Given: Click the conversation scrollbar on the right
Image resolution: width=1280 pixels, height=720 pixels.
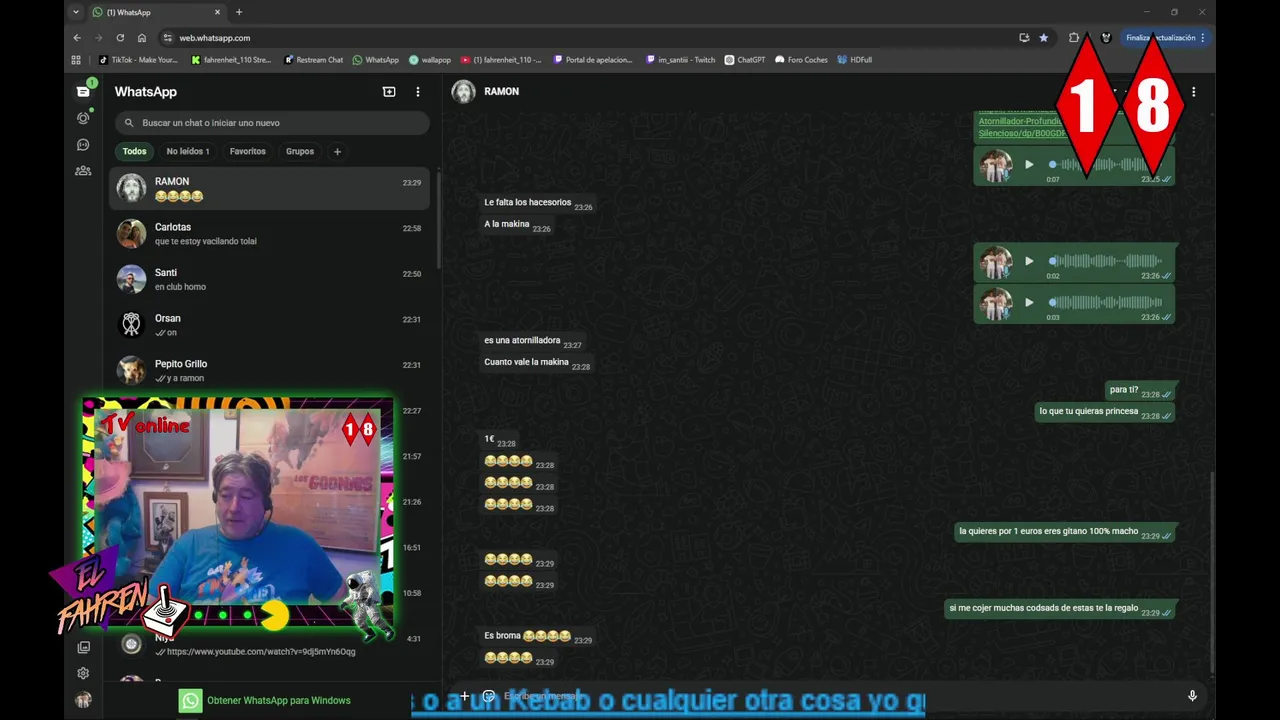Looking at the screenshot, I should click(x=1211, y=570).
